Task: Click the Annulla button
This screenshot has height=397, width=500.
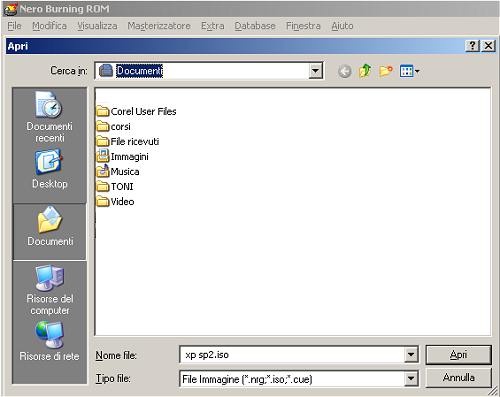Action: pos(459,378)
